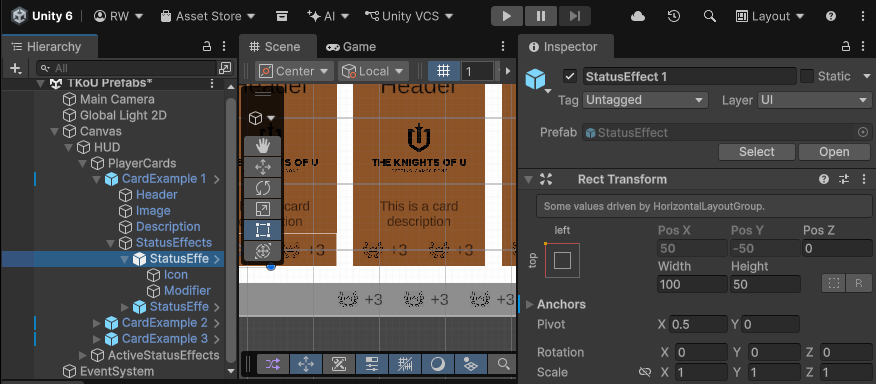Open the package manager box icon
876x384 pixels.
pos(282,16)
